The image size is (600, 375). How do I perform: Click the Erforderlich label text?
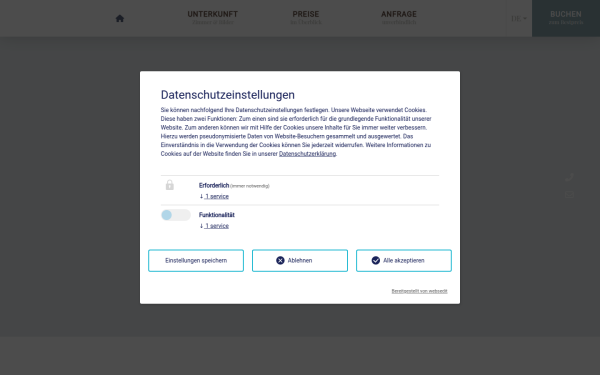coord(214,186)
